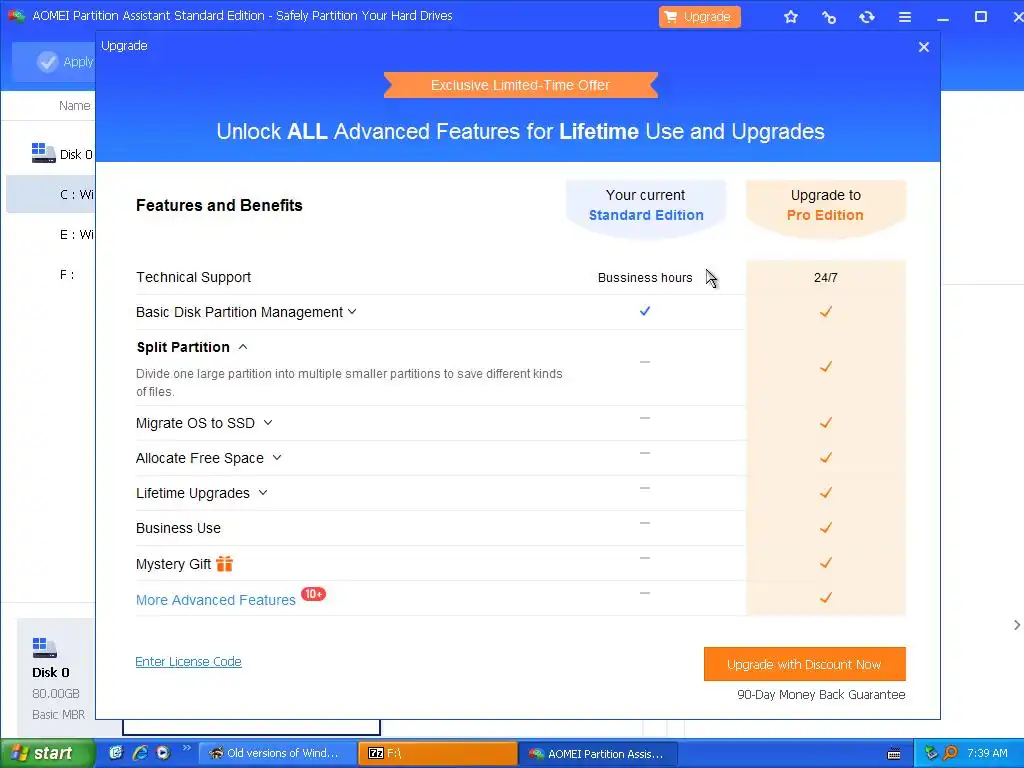Click the Mystery Gift box icon
The image size is (1024, 768).
click(225, 564)
